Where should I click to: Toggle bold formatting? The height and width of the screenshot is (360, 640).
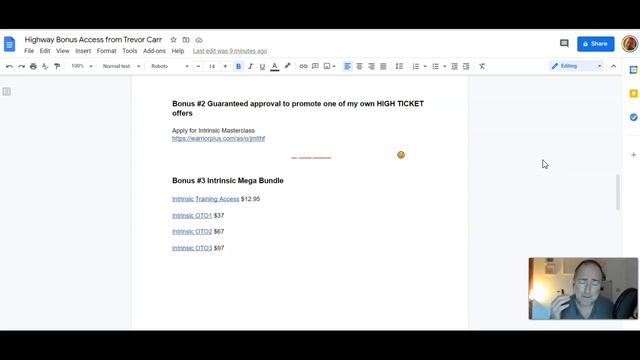(238, 66)
